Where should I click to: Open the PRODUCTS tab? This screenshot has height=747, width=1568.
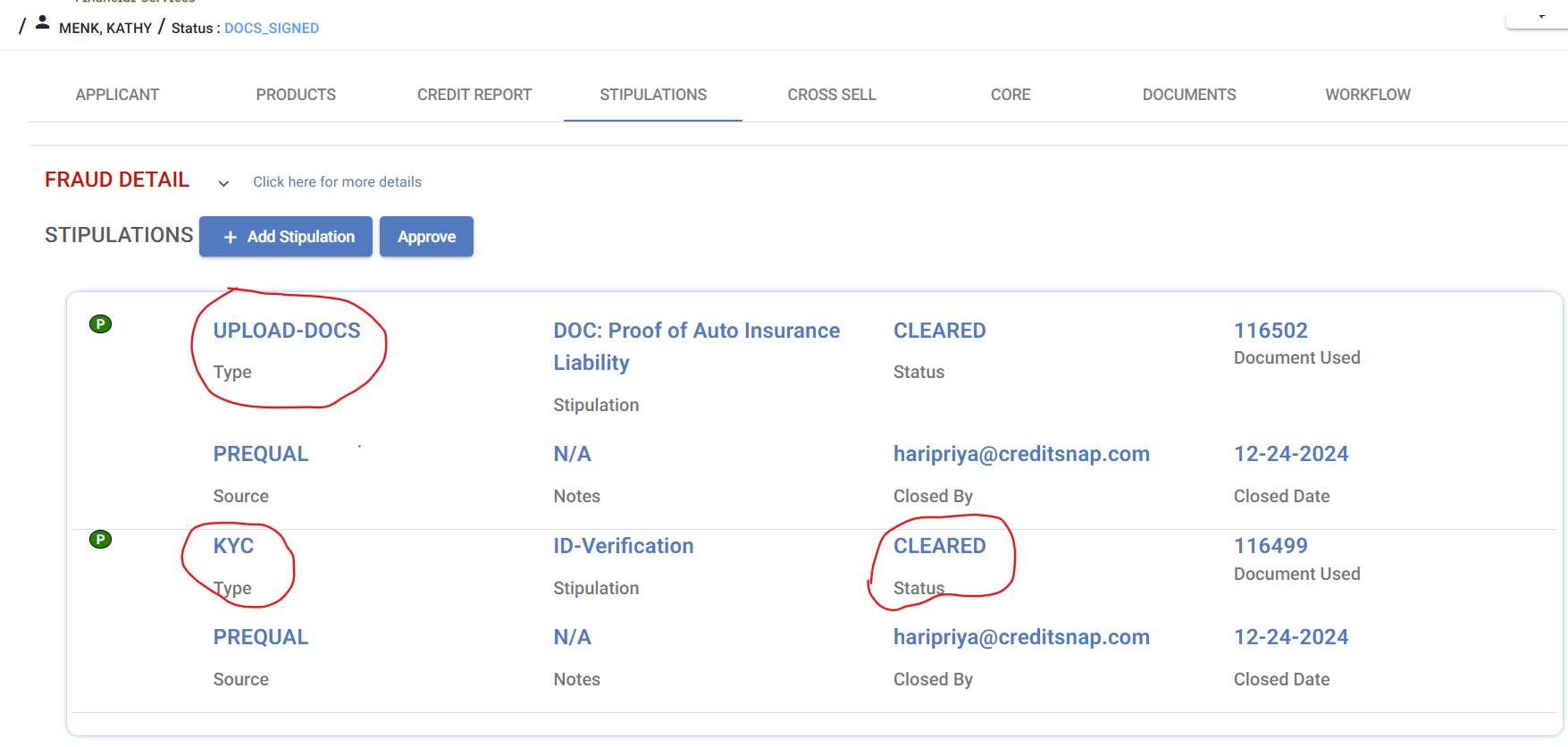click(296, 95)
